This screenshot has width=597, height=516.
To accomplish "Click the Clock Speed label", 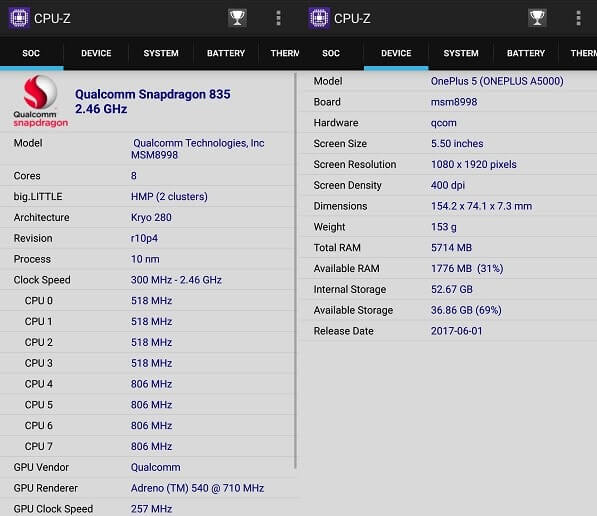I will 42,280.
